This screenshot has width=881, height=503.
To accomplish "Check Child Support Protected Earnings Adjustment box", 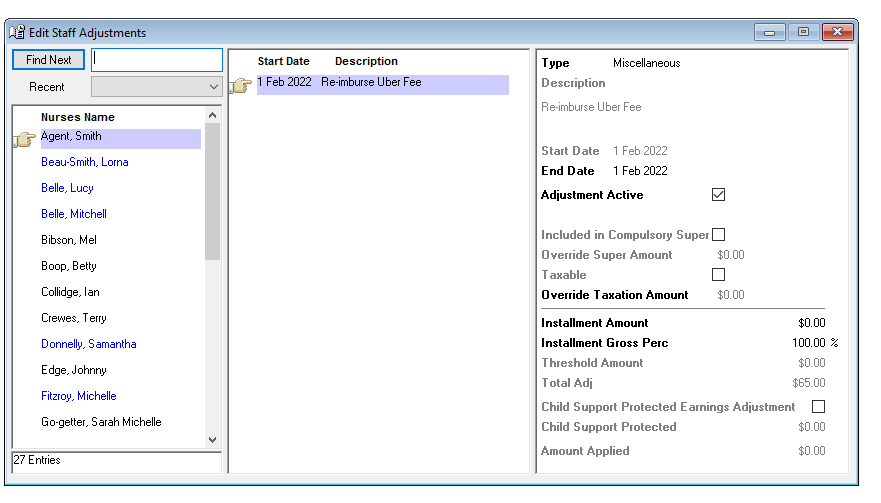I will click(818, 406).
